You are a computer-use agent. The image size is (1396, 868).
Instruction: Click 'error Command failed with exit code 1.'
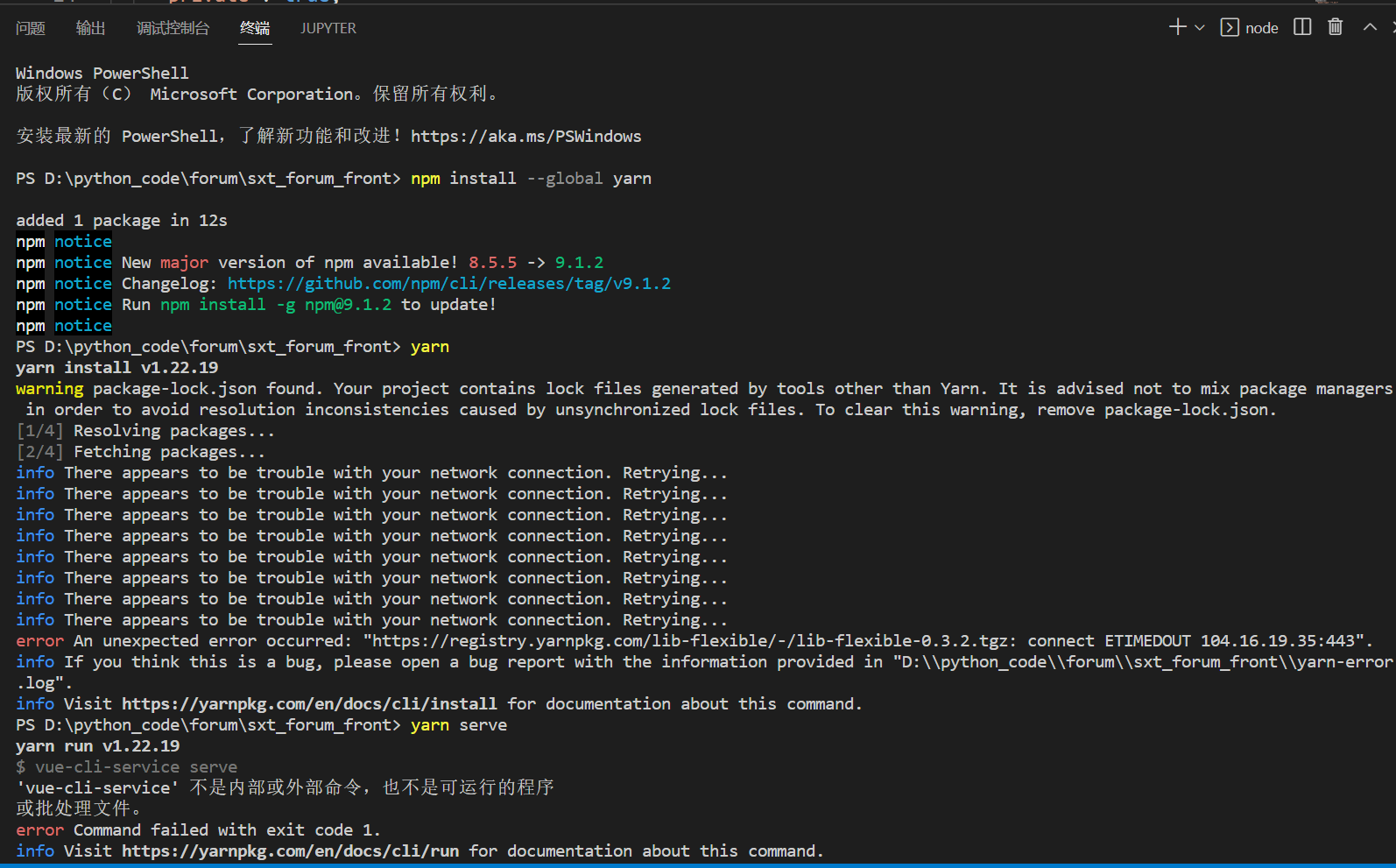(198, 829)
